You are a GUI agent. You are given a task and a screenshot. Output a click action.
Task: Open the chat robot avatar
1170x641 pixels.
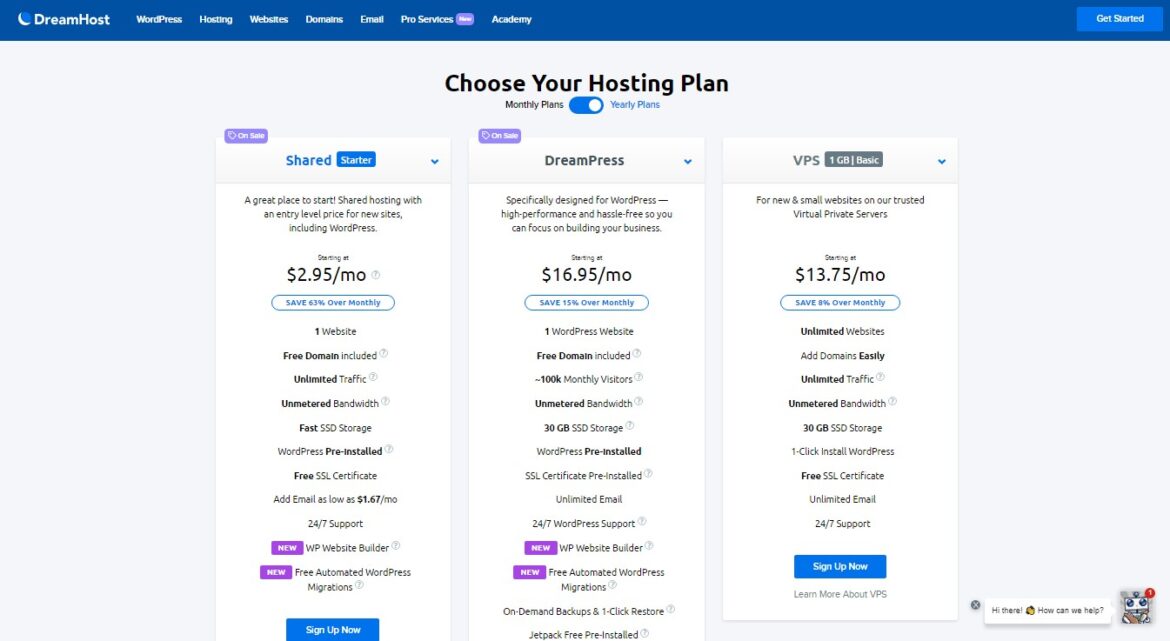(1136, 607)
